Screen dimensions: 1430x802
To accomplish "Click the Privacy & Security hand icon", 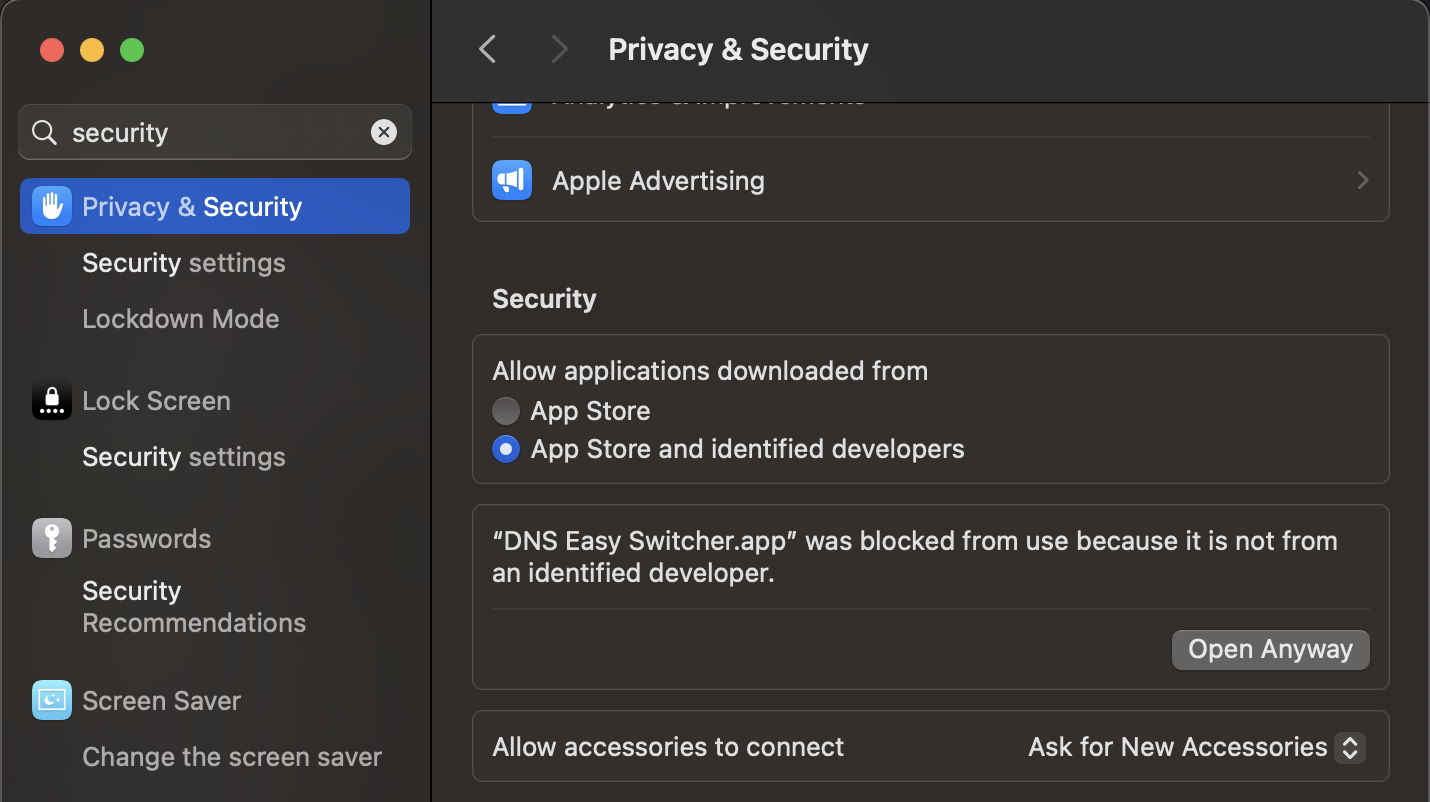I will point(52,206).
